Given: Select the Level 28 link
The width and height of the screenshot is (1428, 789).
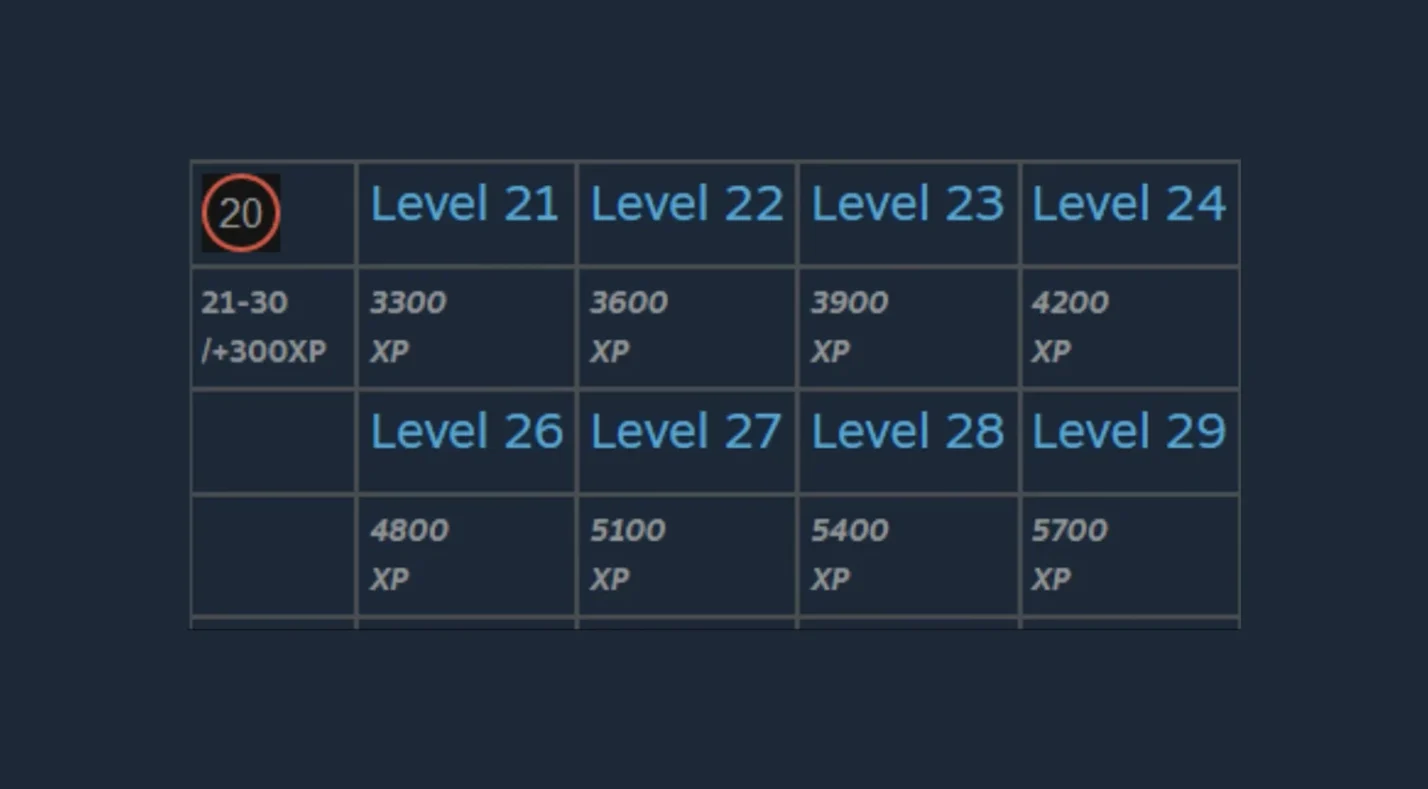Looking at the screenshot, I should click(907, 432).
